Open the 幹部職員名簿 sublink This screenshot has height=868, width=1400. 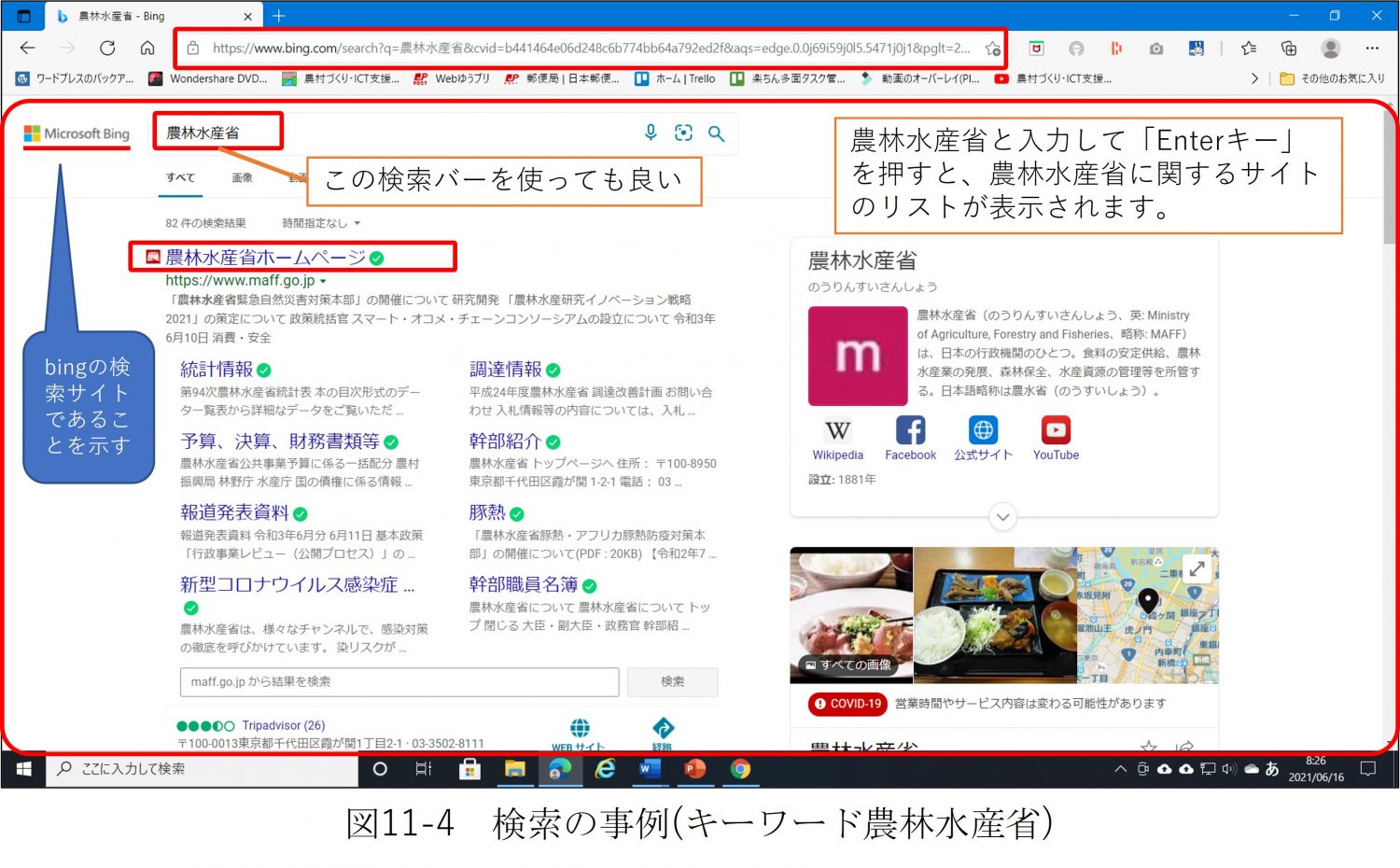point(524,585)
